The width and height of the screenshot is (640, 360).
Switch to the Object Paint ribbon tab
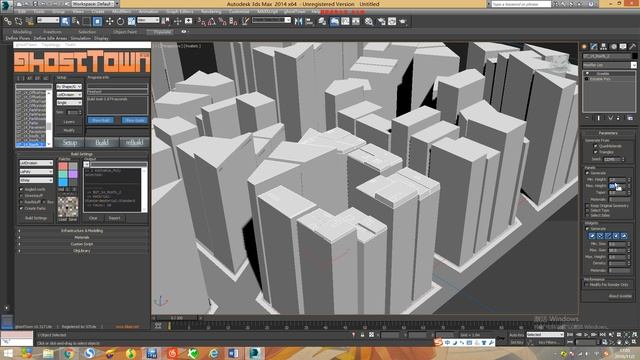pyautogui.click(x=125, y=31)
